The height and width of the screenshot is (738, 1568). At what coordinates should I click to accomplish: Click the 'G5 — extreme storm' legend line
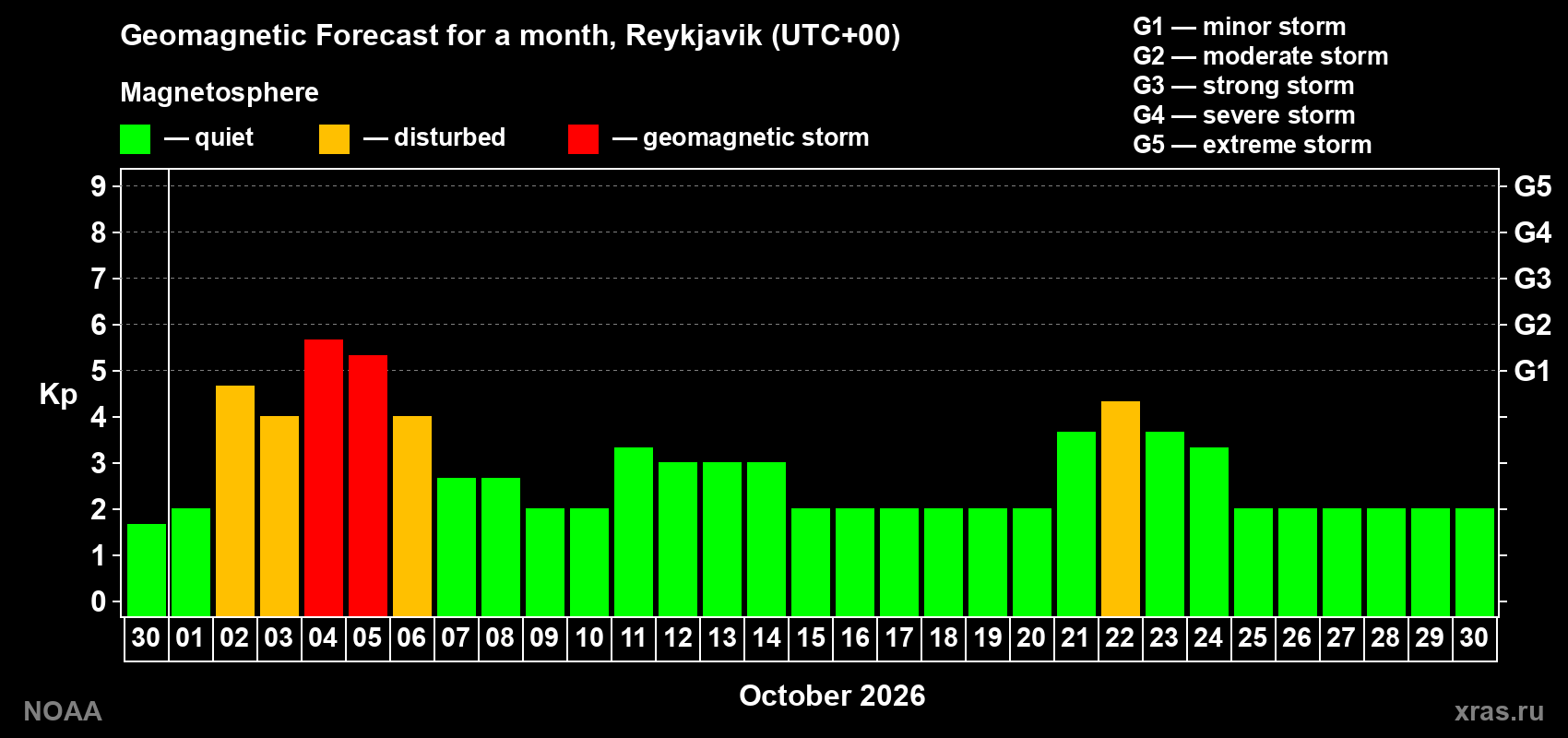pyautogui.click(x=1253, y=145)
